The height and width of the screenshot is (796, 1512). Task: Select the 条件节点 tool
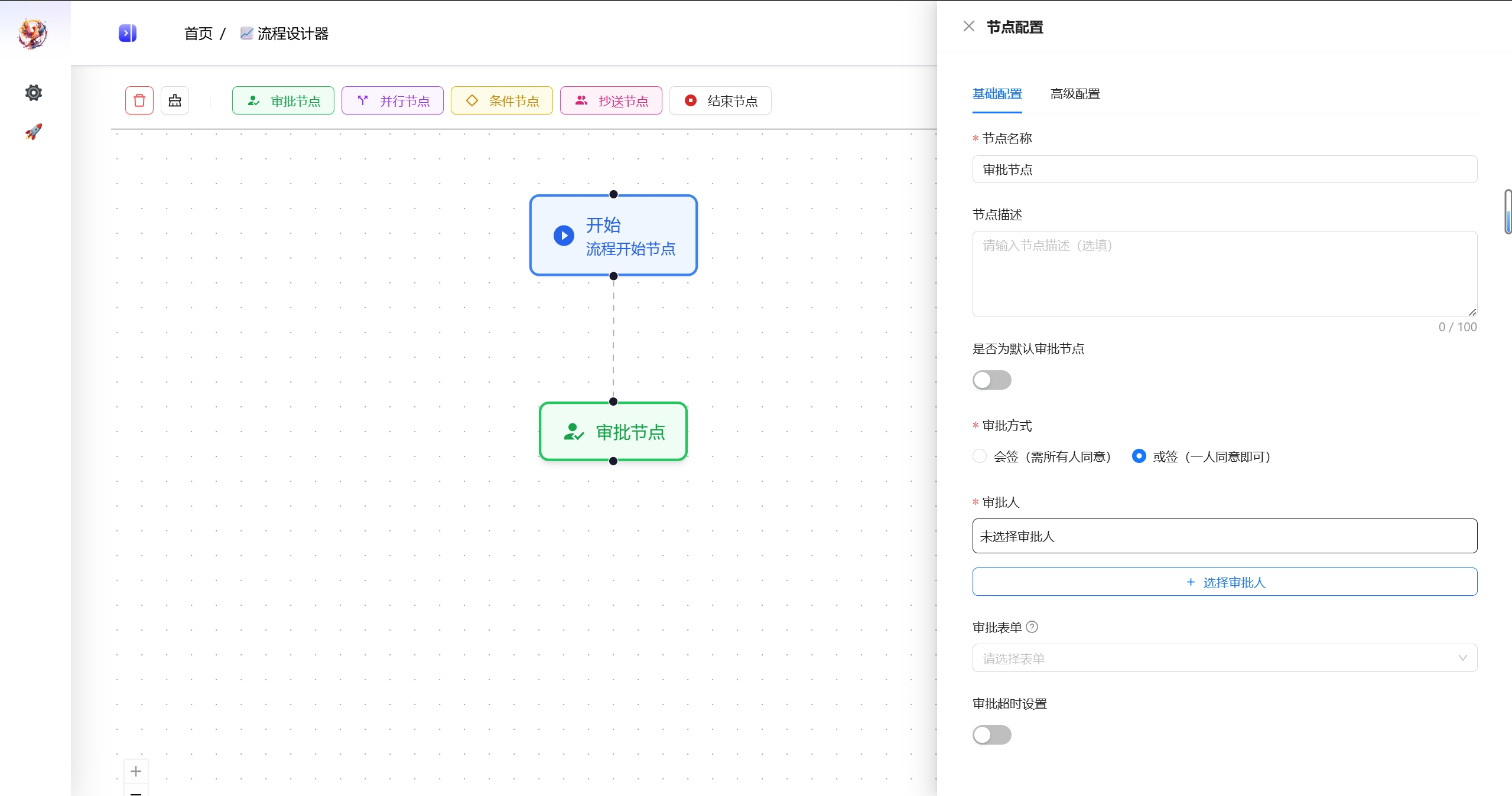click(501, 100)
